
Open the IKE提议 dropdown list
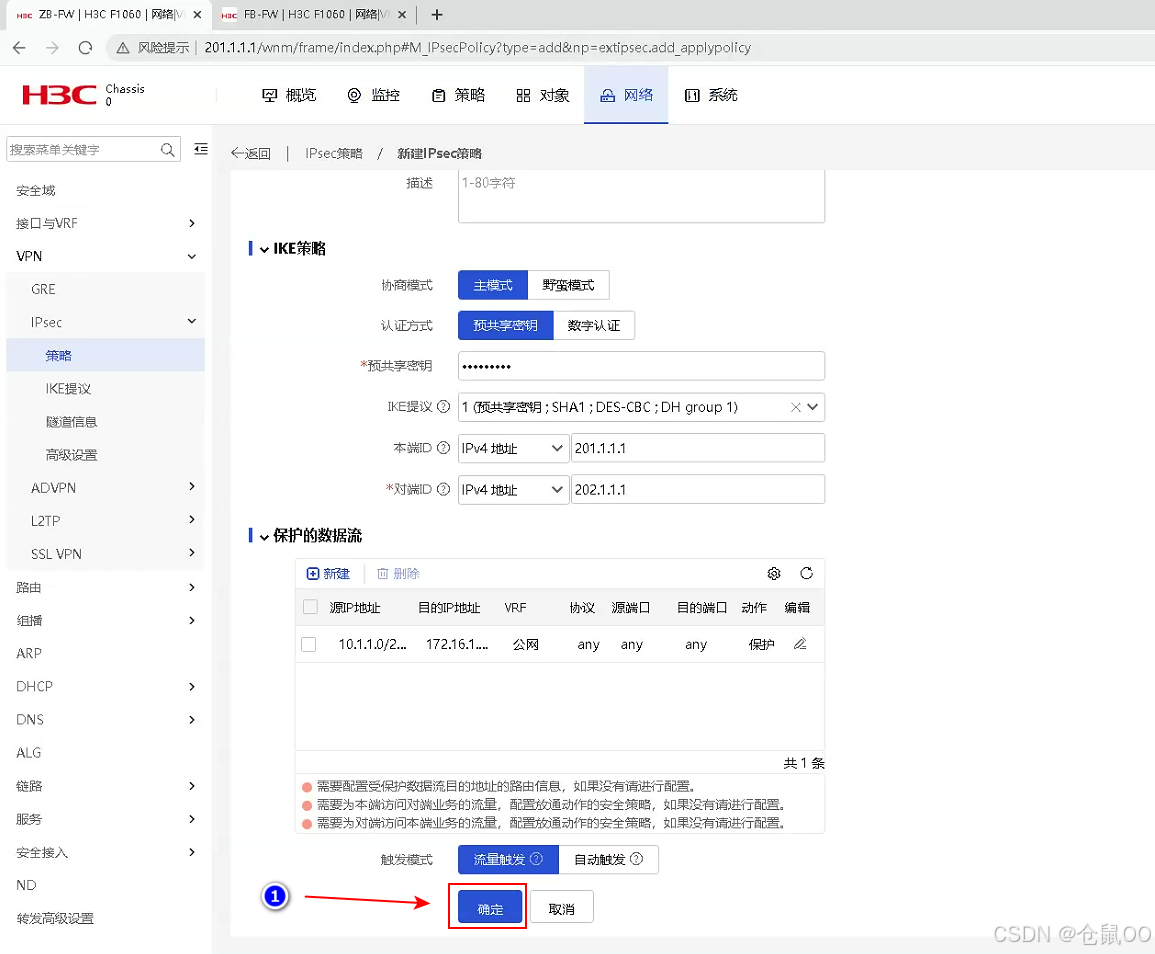pos(812,407)
